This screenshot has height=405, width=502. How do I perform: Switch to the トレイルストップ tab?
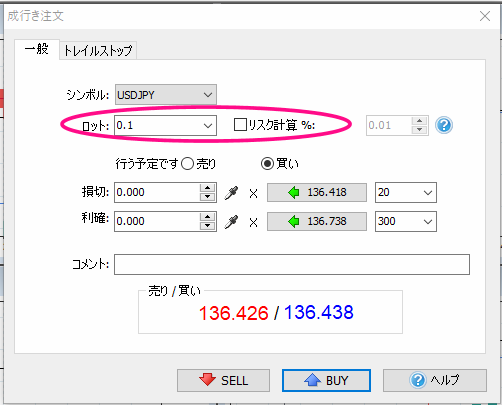[x=98, y=50]
